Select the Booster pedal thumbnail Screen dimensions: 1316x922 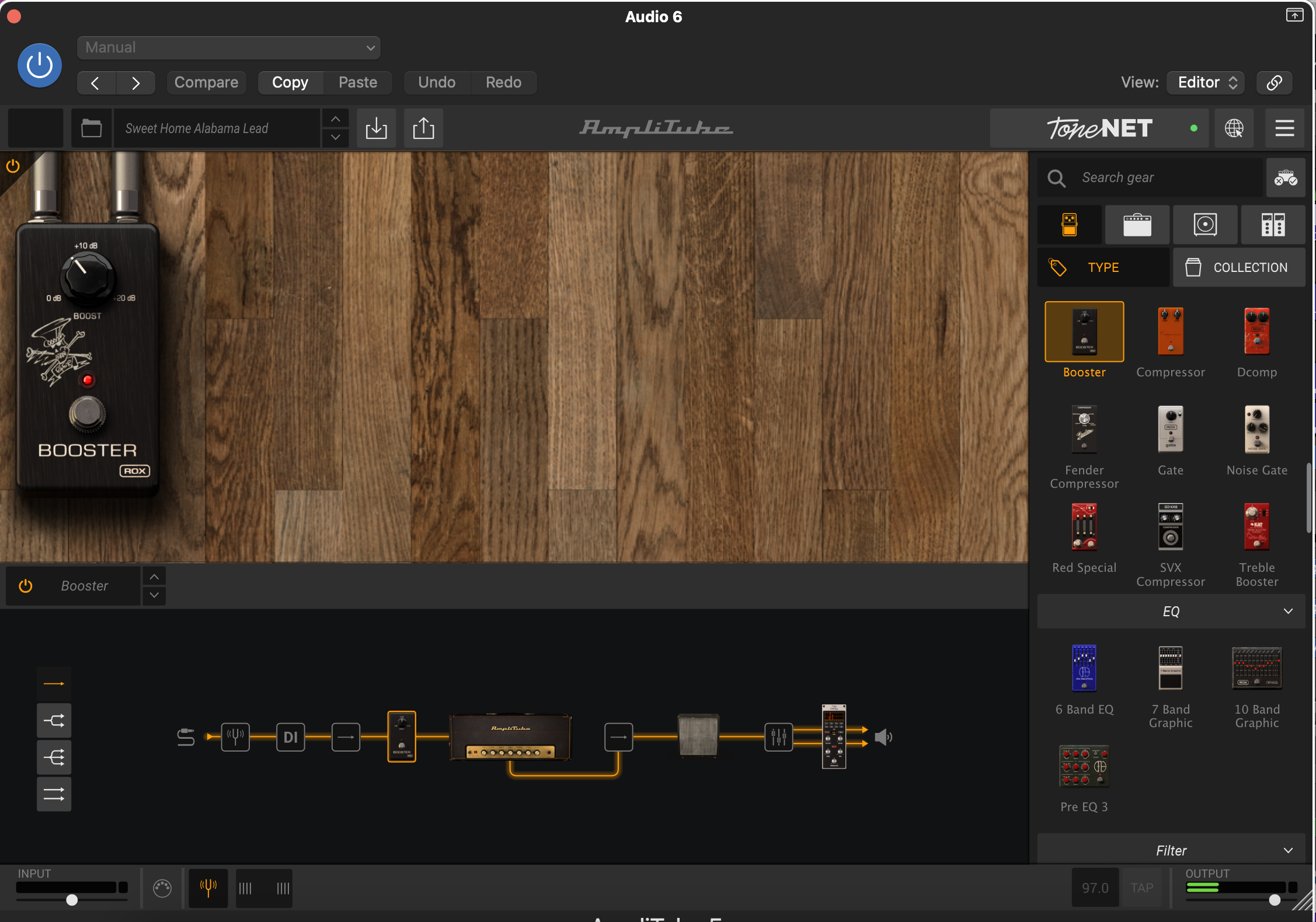[1084, 331]
